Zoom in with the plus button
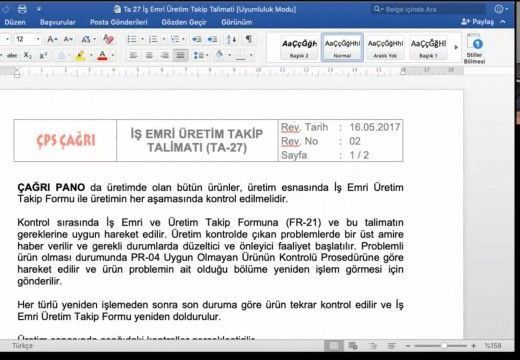 click(x=473, y=346)
